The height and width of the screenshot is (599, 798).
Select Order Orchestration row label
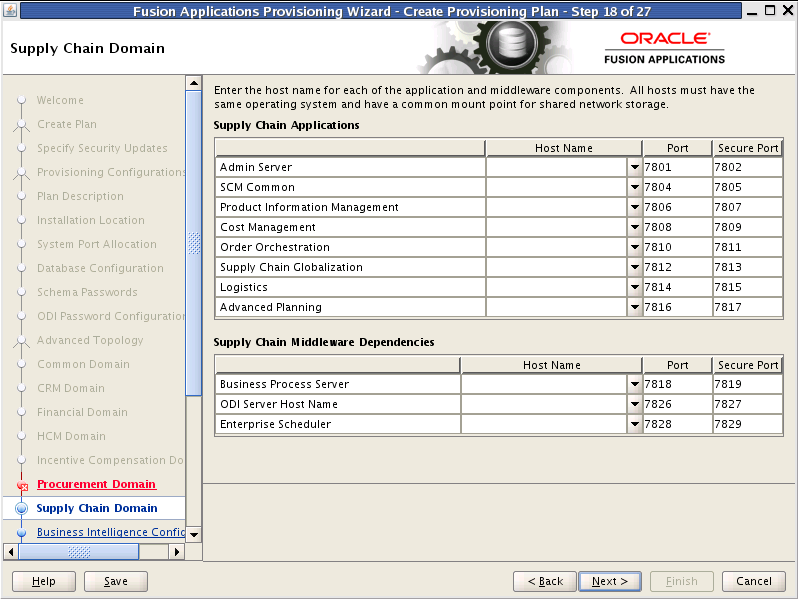click(275, 247)
